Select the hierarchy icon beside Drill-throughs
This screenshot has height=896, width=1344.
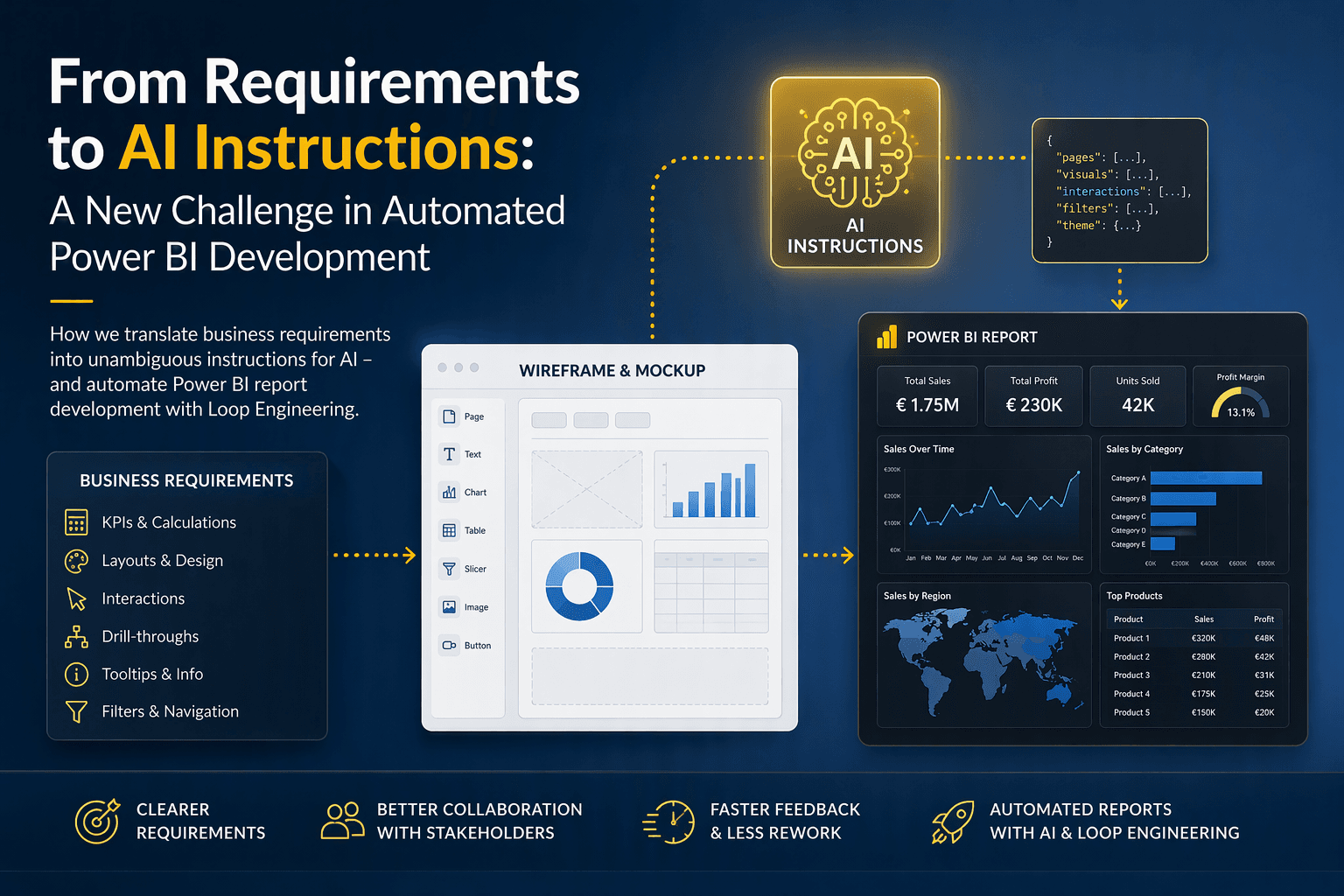[x=76, y=637]
